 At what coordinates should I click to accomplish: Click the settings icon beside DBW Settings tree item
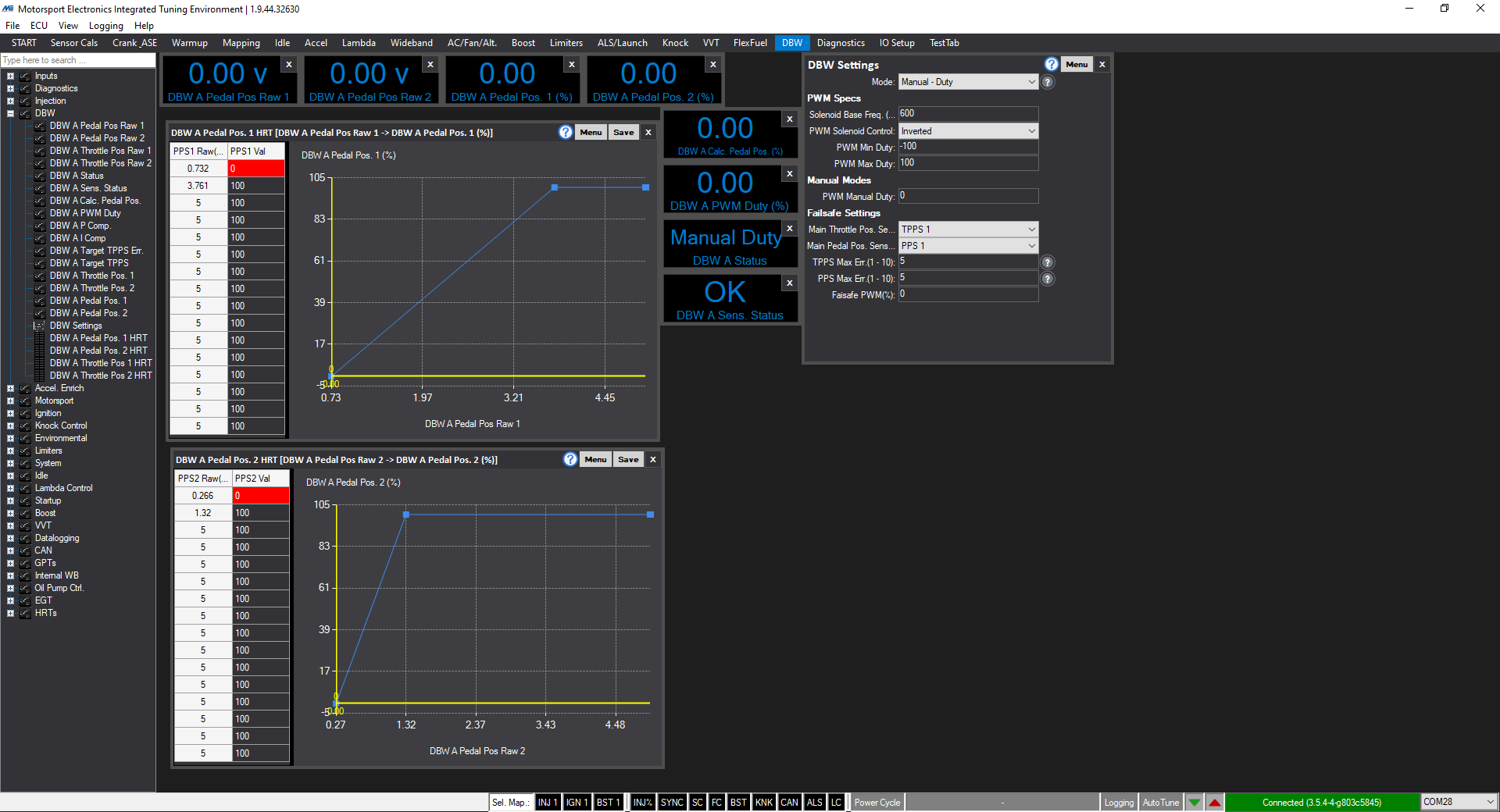click(39, 326)
